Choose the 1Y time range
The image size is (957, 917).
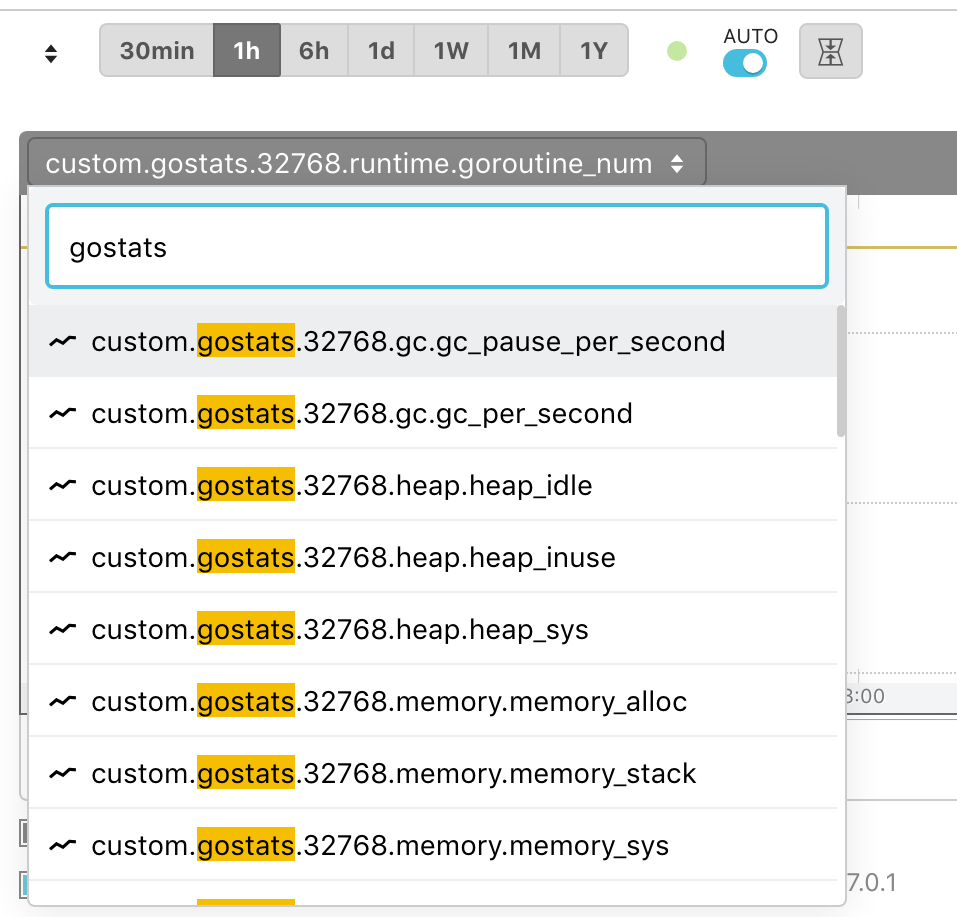593,51
